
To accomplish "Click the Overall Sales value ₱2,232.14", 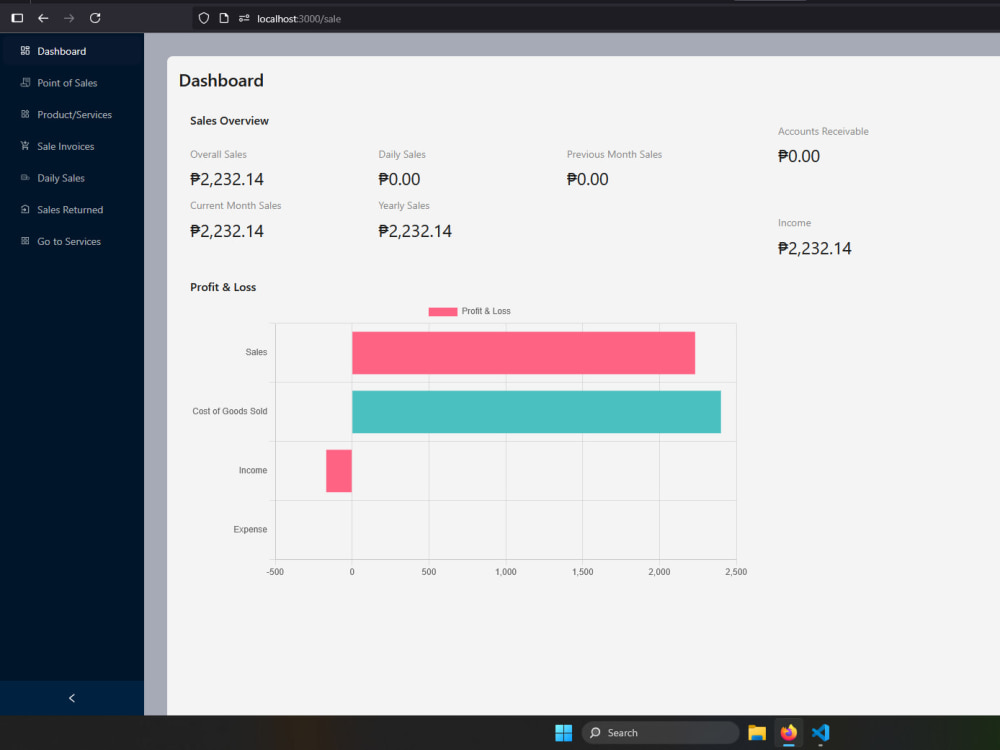I will point(226,179).
